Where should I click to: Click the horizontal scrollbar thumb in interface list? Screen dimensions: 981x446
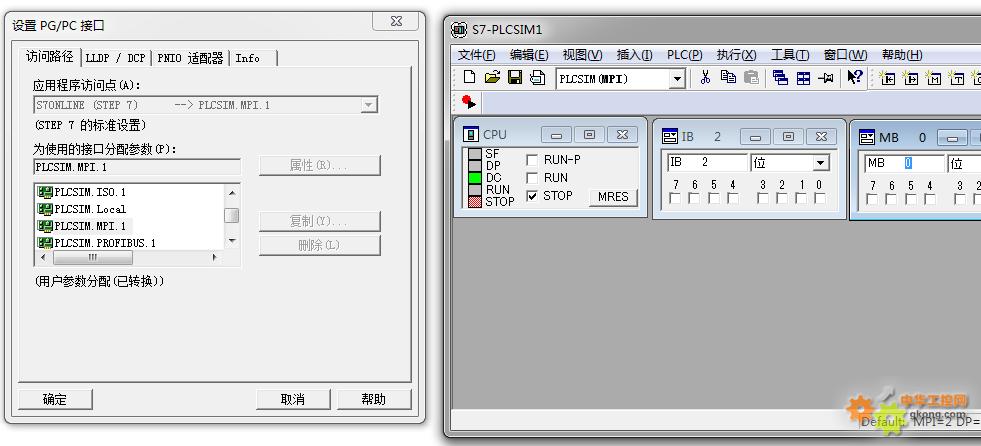click(x=93, y=257)
